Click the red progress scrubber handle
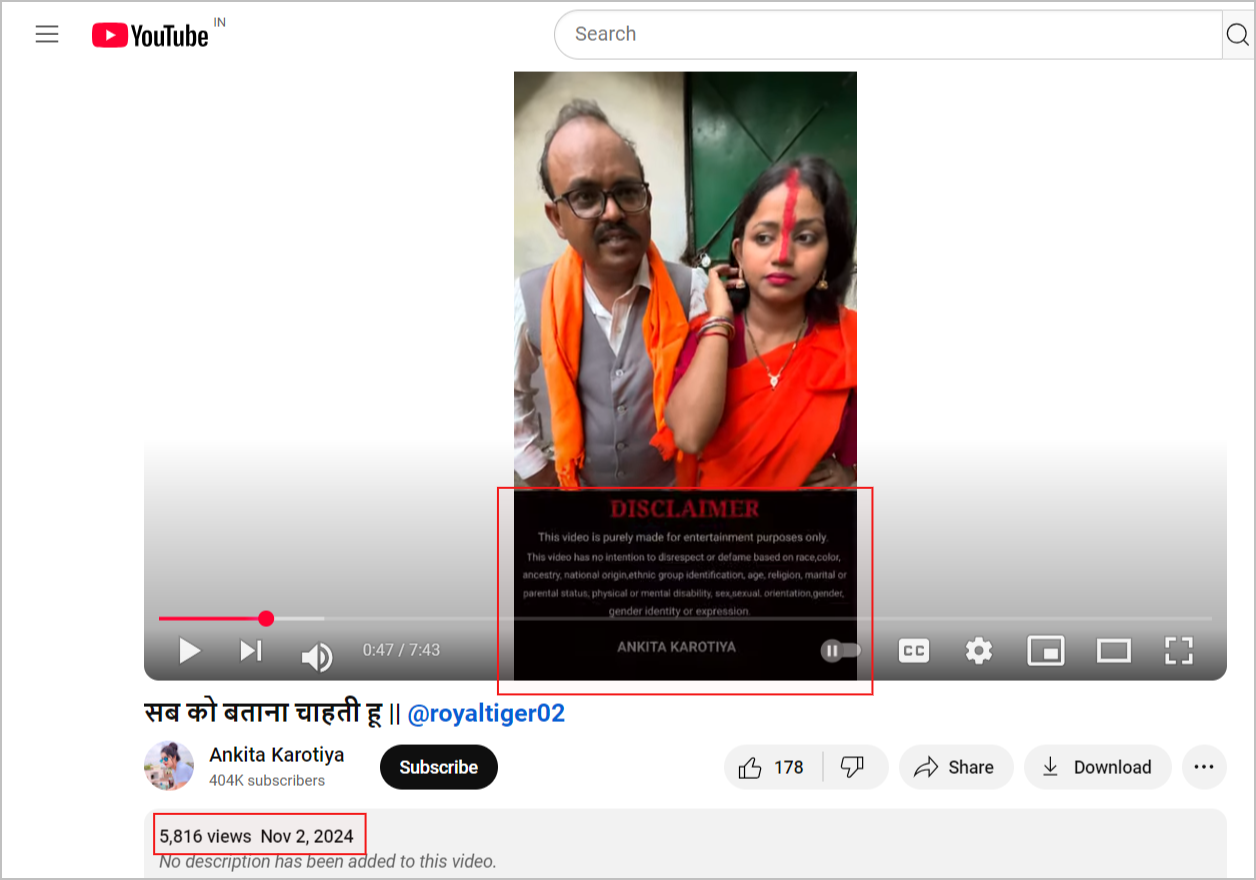 (266, 618)
